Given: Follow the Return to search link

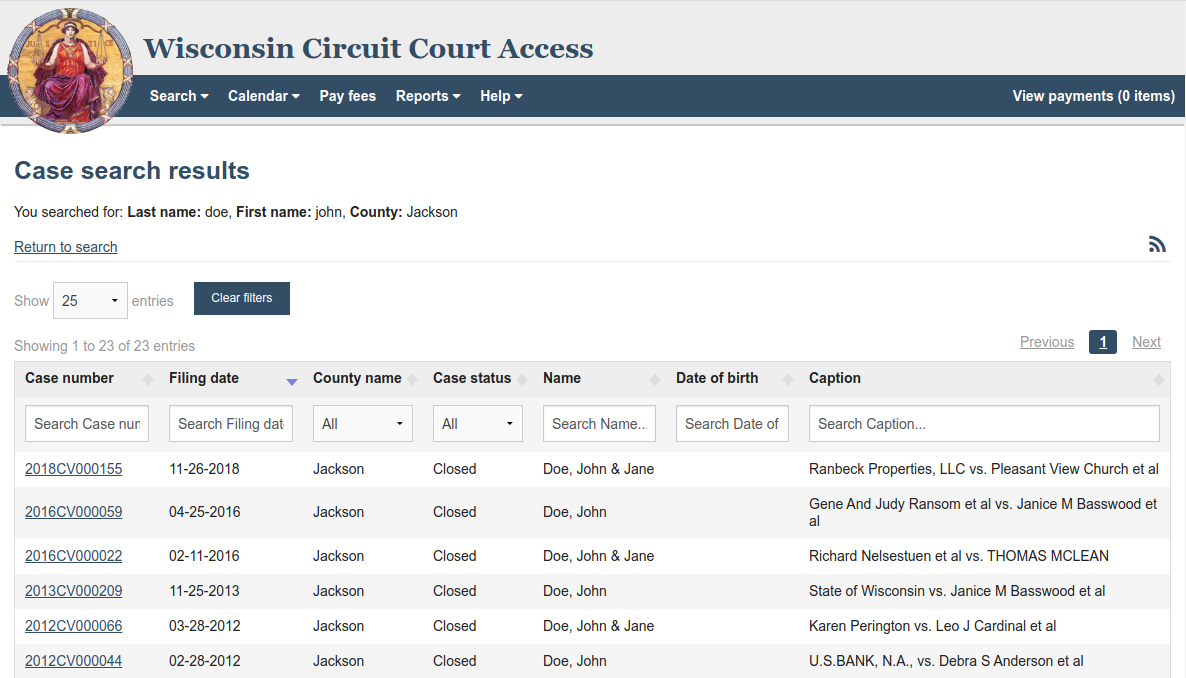Looking at the screenshot, I should pyautogui.click(x=66, y=247).
